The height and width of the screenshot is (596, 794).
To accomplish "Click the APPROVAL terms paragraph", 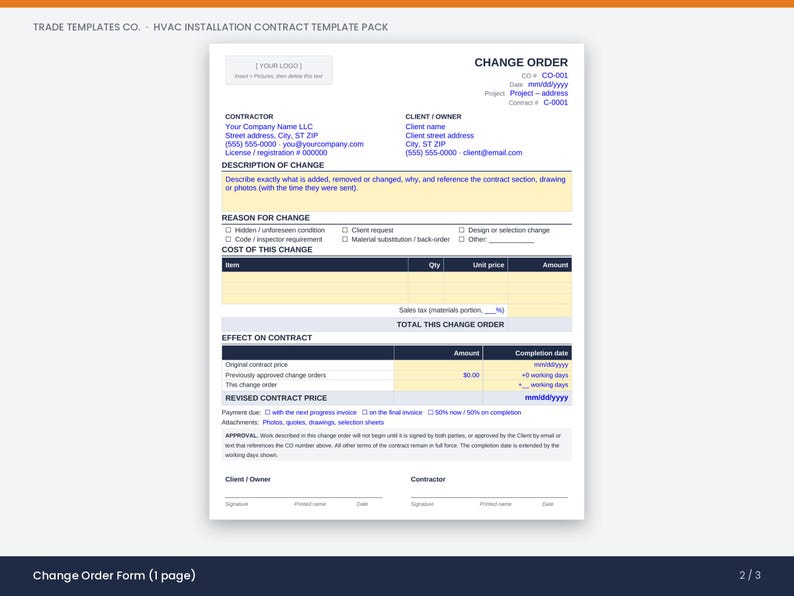I will click(396, 445).
